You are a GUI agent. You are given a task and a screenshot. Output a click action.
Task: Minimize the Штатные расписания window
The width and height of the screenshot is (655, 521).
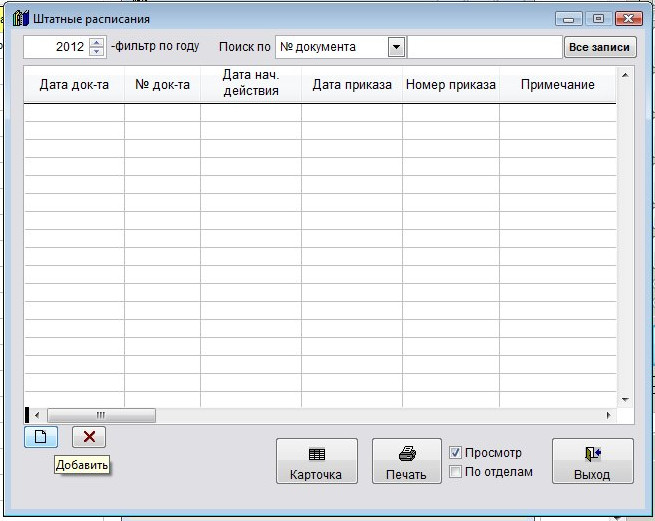click(569, 19)
